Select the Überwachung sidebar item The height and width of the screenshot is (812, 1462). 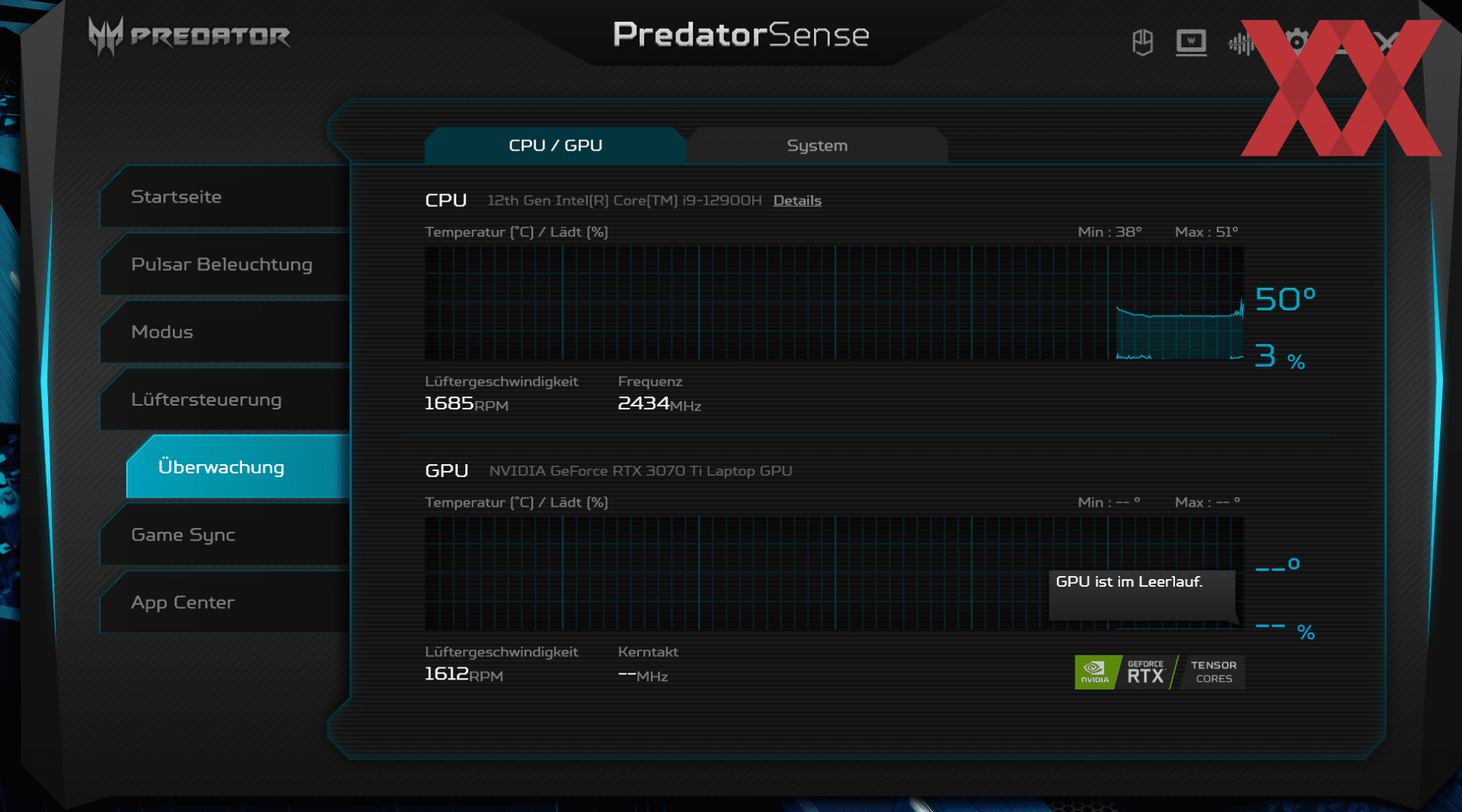(x=238, y=467)
